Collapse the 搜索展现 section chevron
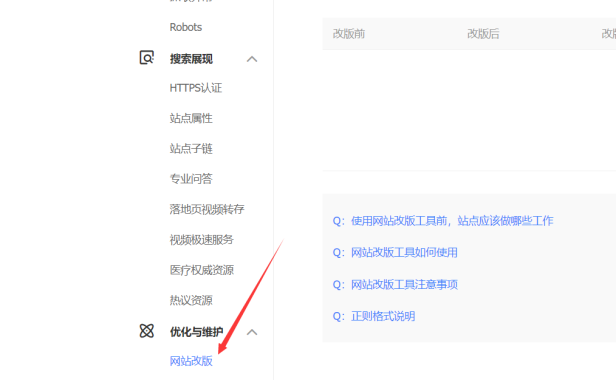 [x=252, y=59]
